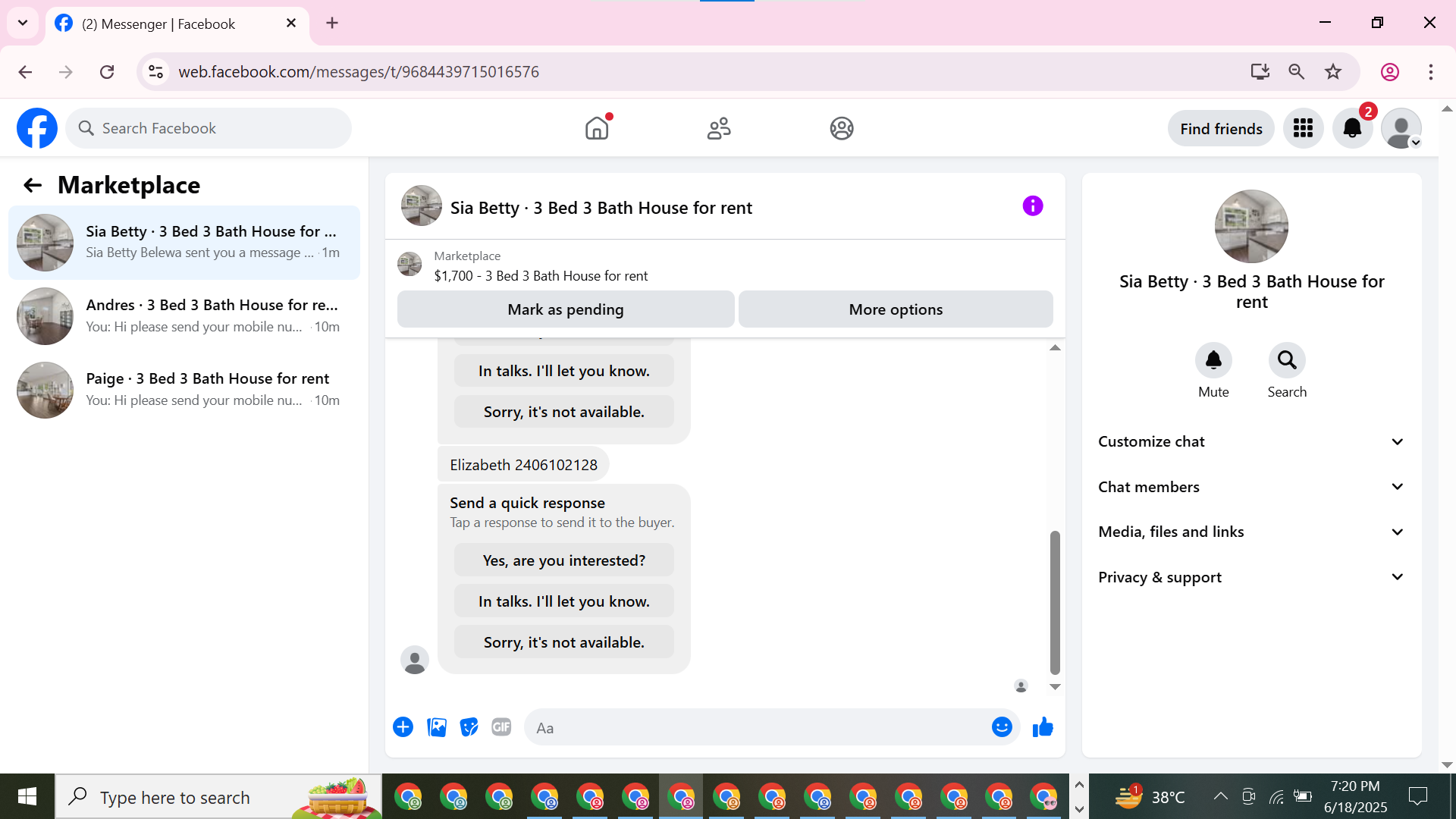Attach a photo or file
The height and width of the screenshot is (819, 1456).
437,727
